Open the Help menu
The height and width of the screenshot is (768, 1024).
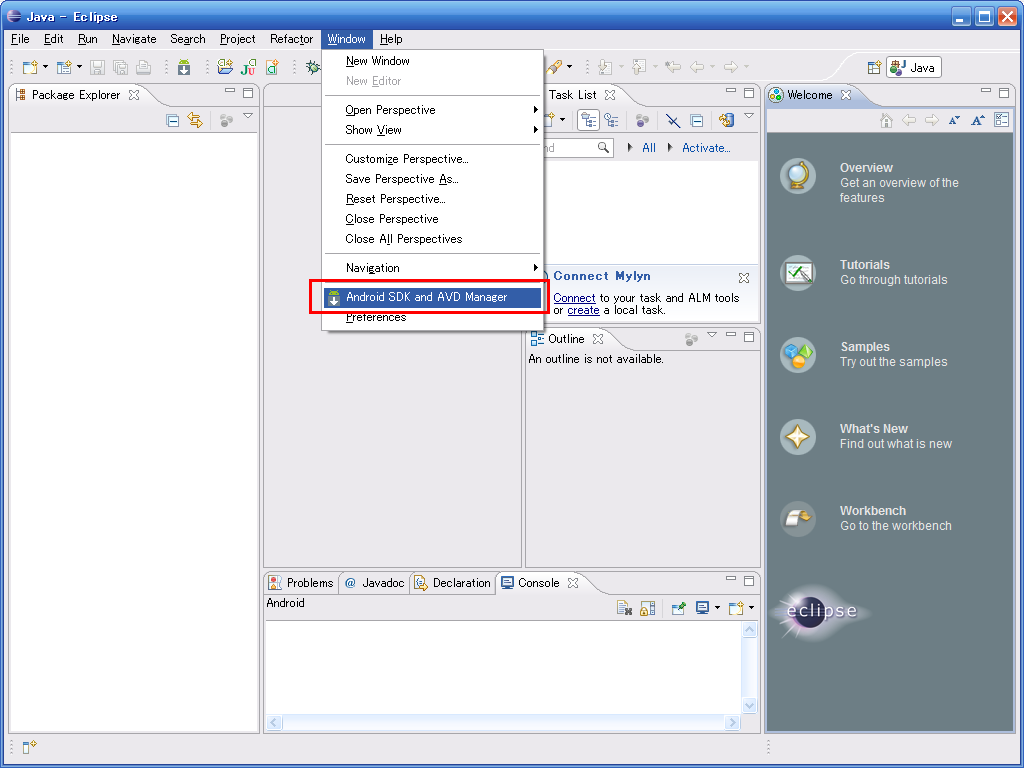(391, 39)
